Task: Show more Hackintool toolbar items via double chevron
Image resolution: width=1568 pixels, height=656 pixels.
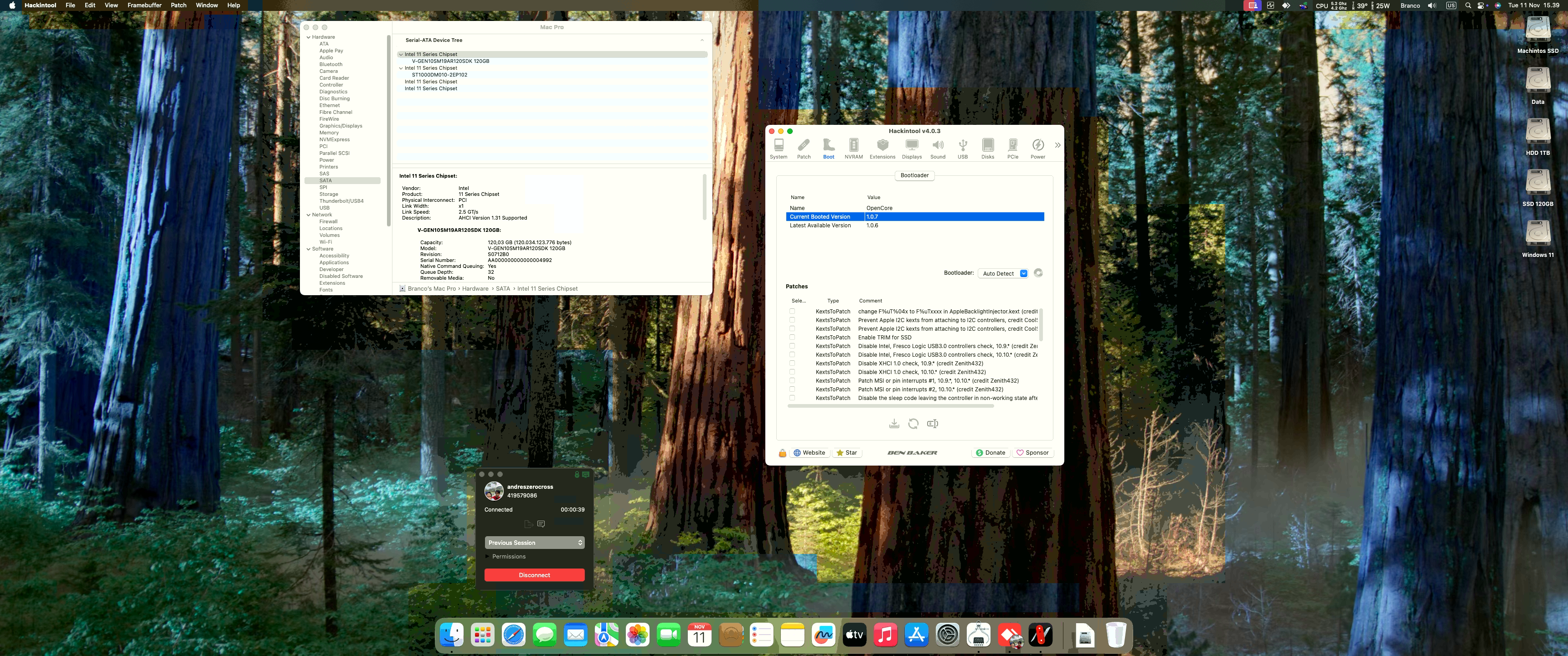Action: (x=1057, y=145)
